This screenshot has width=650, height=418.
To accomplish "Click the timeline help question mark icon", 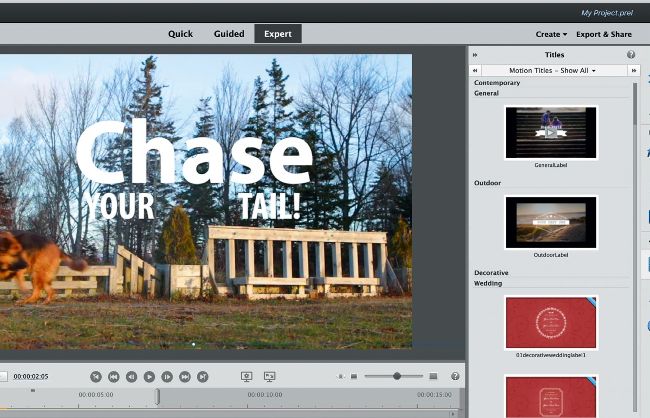I will (455, 376).
